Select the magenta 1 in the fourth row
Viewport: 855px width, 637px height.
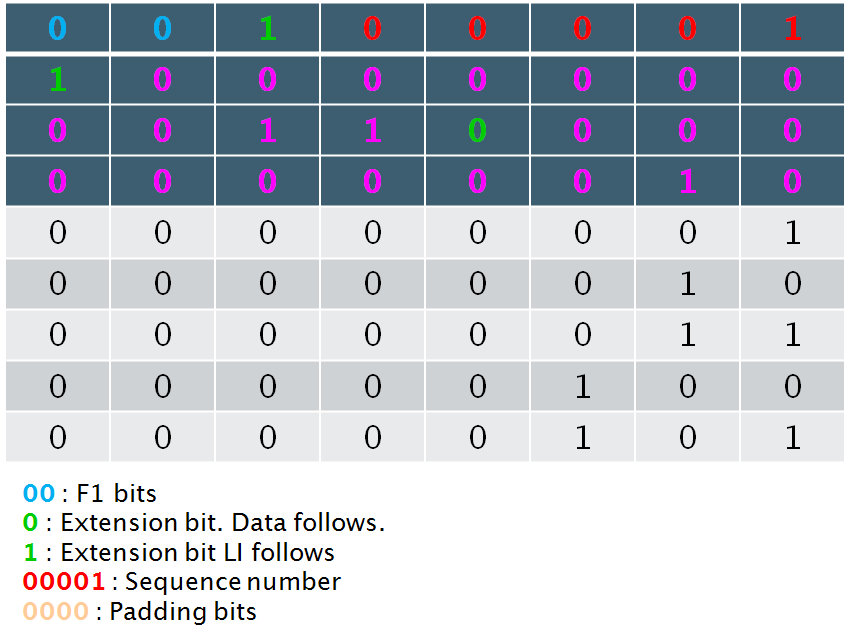(687, 182)
